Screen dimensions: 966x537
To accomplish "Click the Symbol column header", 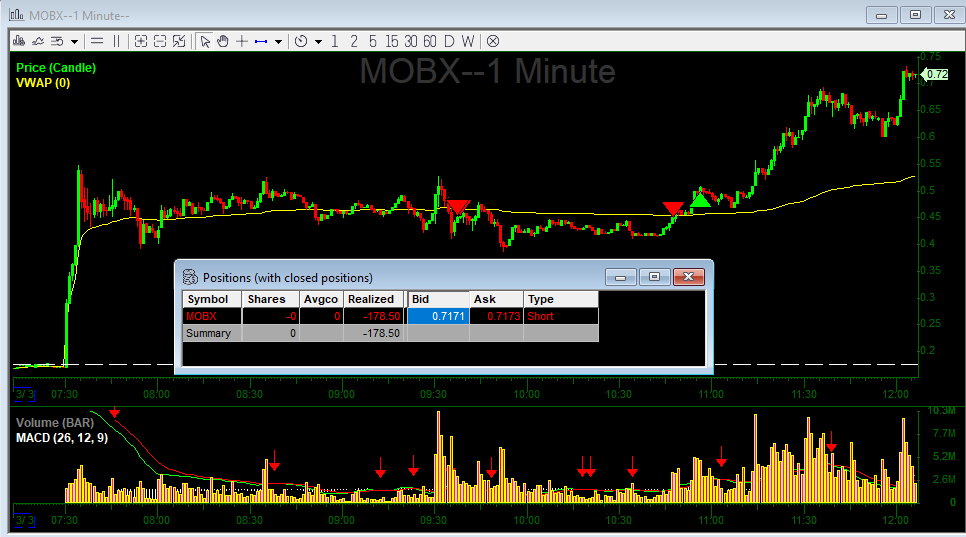I will pos(212,299).
